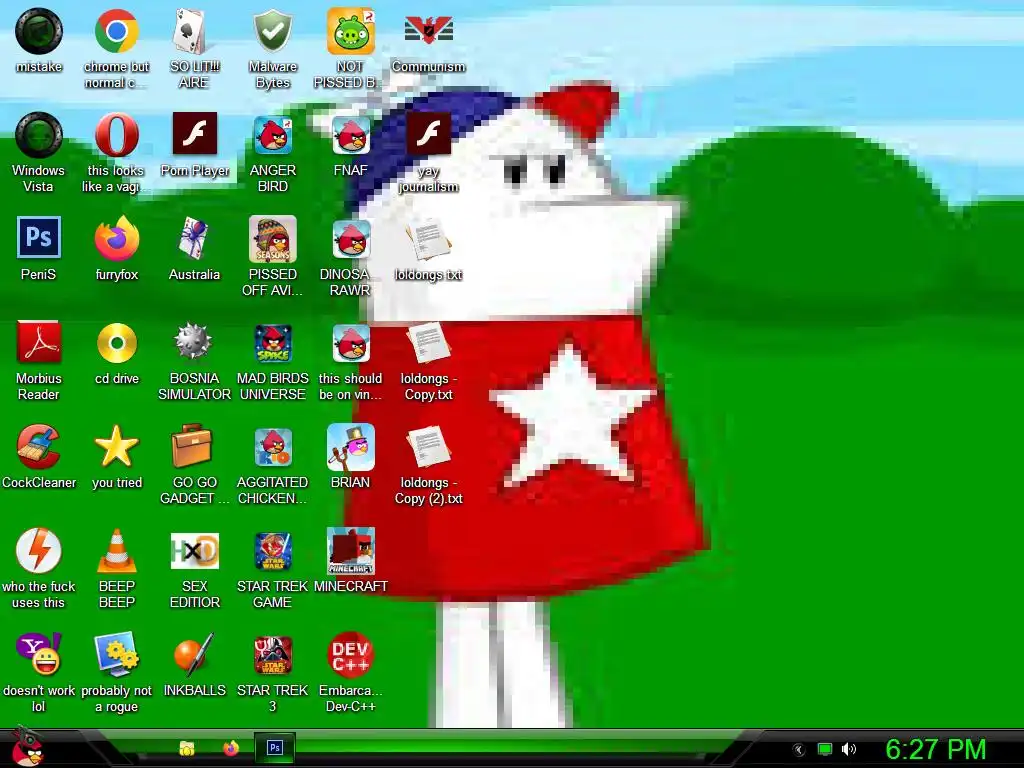The image size is (1024, 768).
Task: Open the FNAF Angry Birds icon
Action: click(x=351, y=135)
